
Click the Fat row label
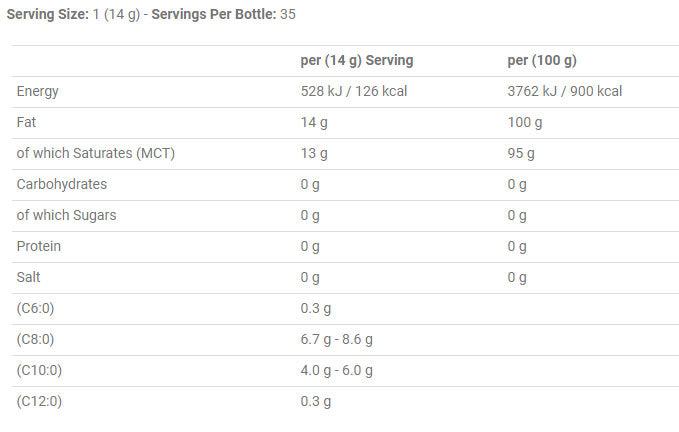pyautogui.click(x=27, y=122)
